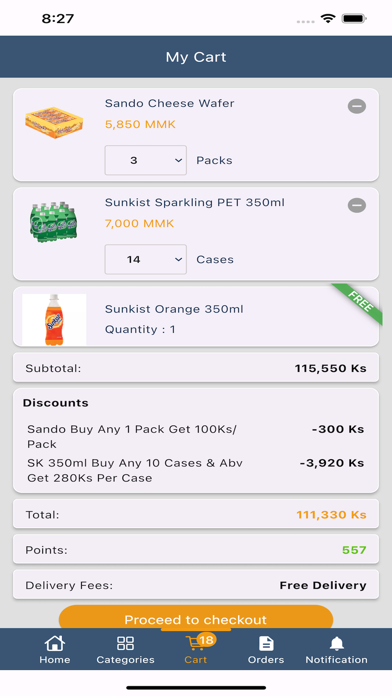392x696 pixels.
Task: Open the Categories grid icon
Action: pyautogui.click(x=125, y=643)
